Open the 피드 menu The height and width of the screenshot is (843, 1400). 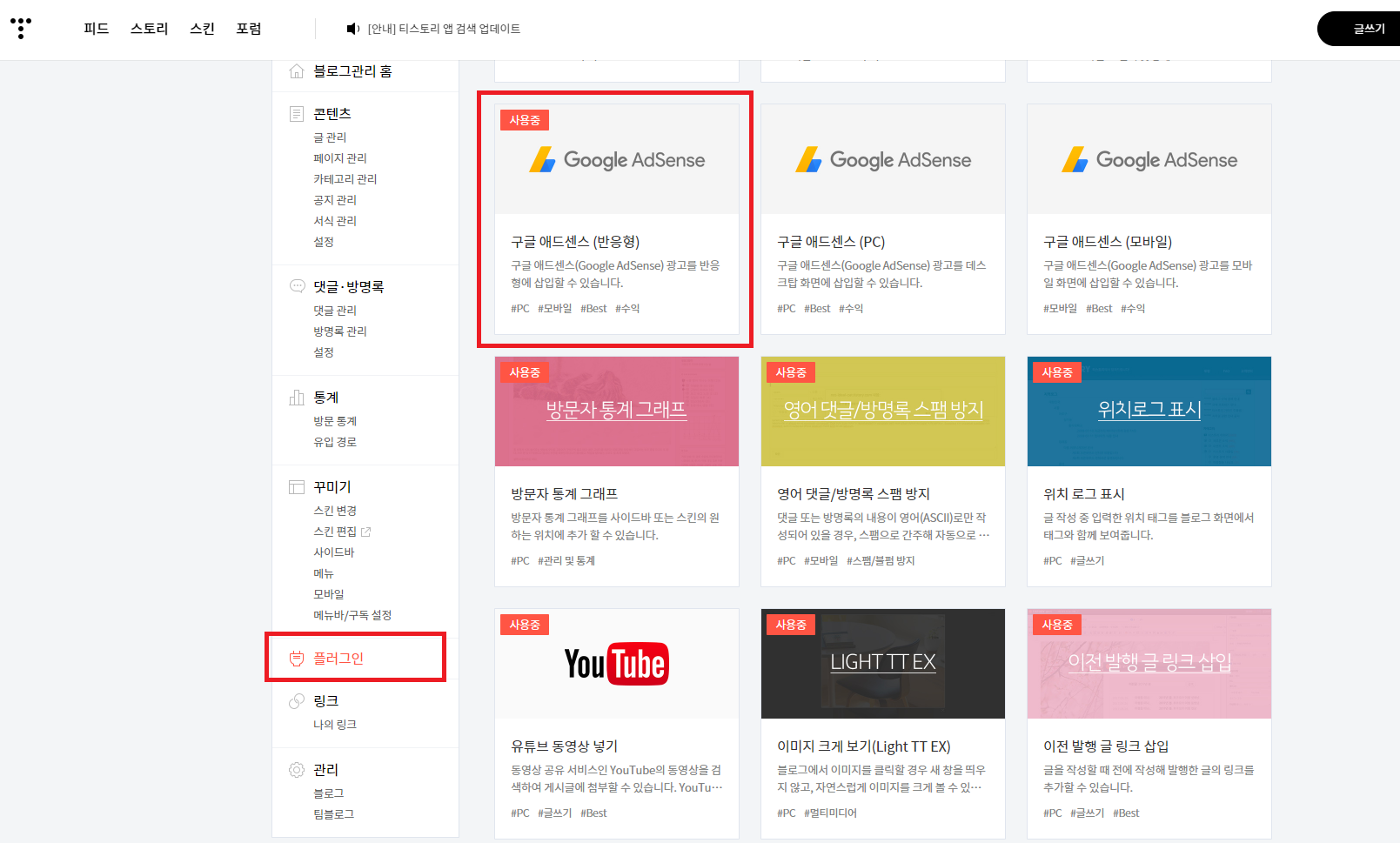(x=96, y=29)
